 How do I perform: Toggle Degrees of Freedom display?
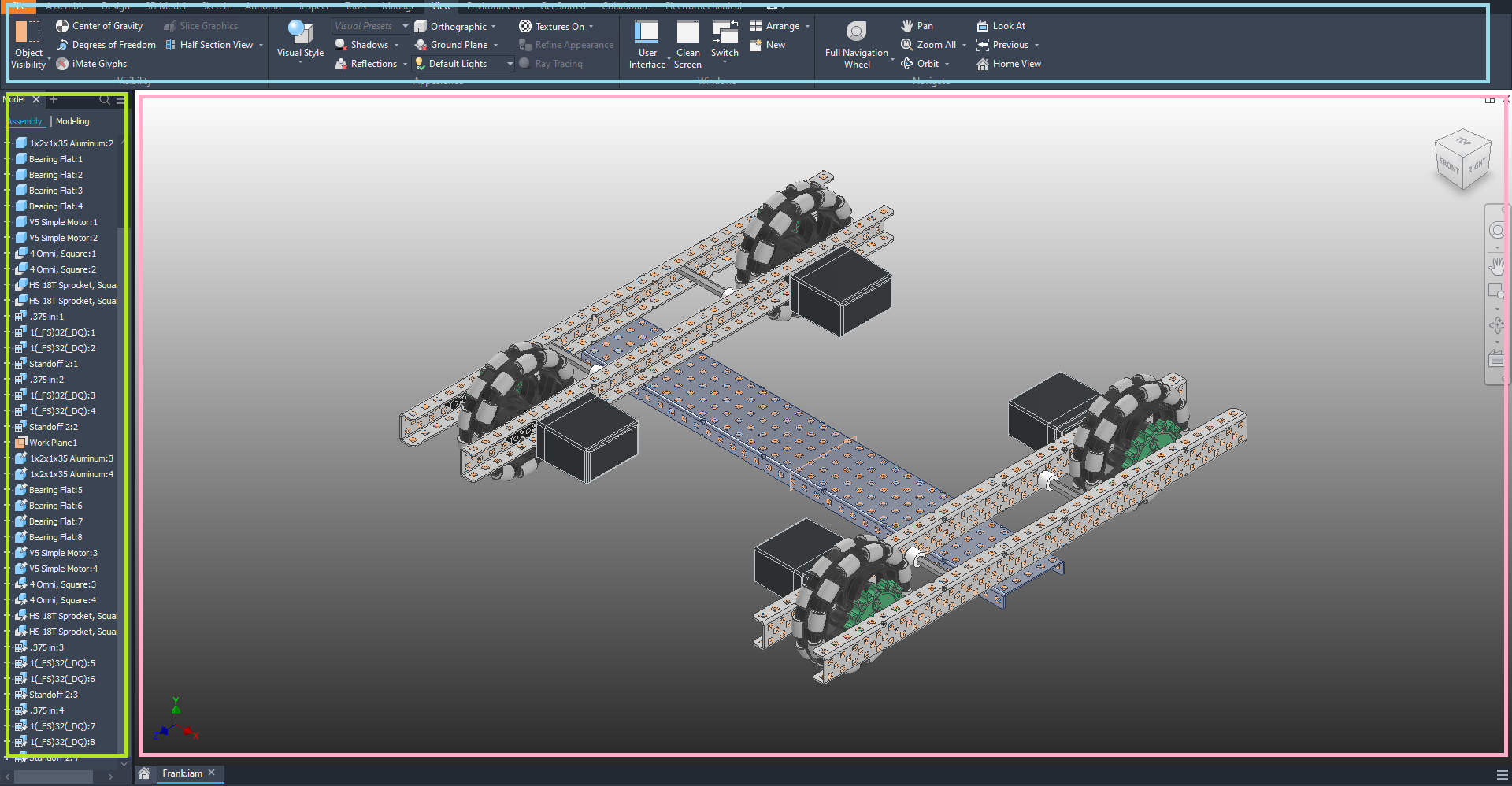point(106,45)
